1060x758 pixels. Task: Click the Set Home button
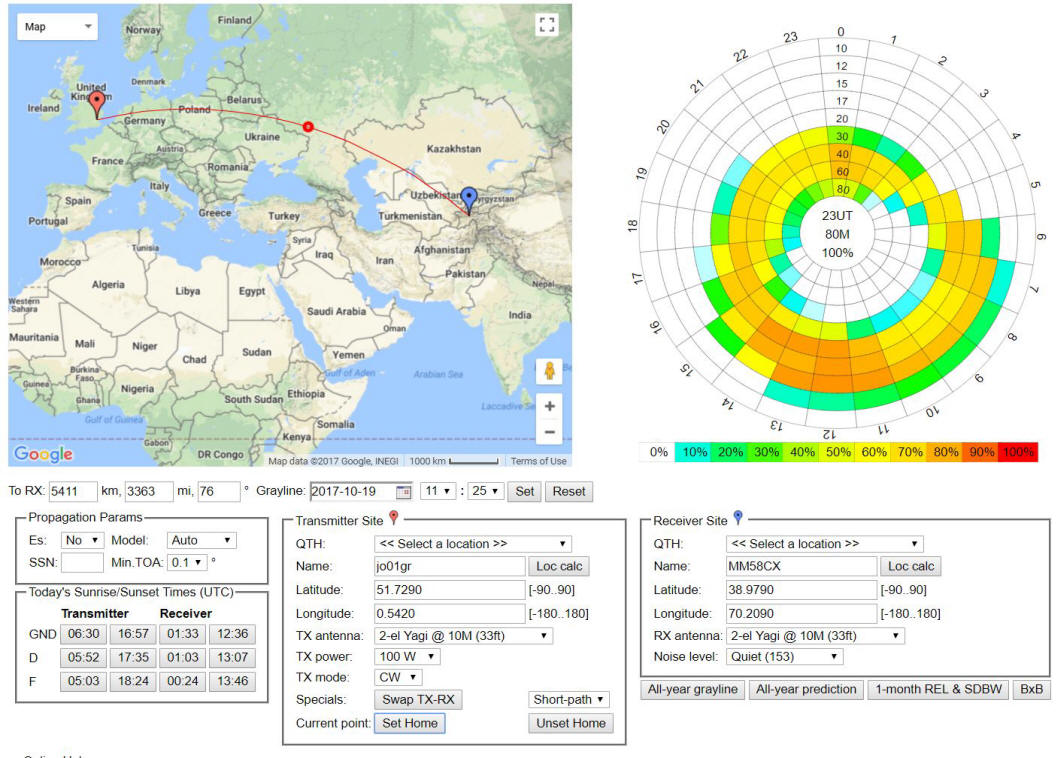point(410,724)
